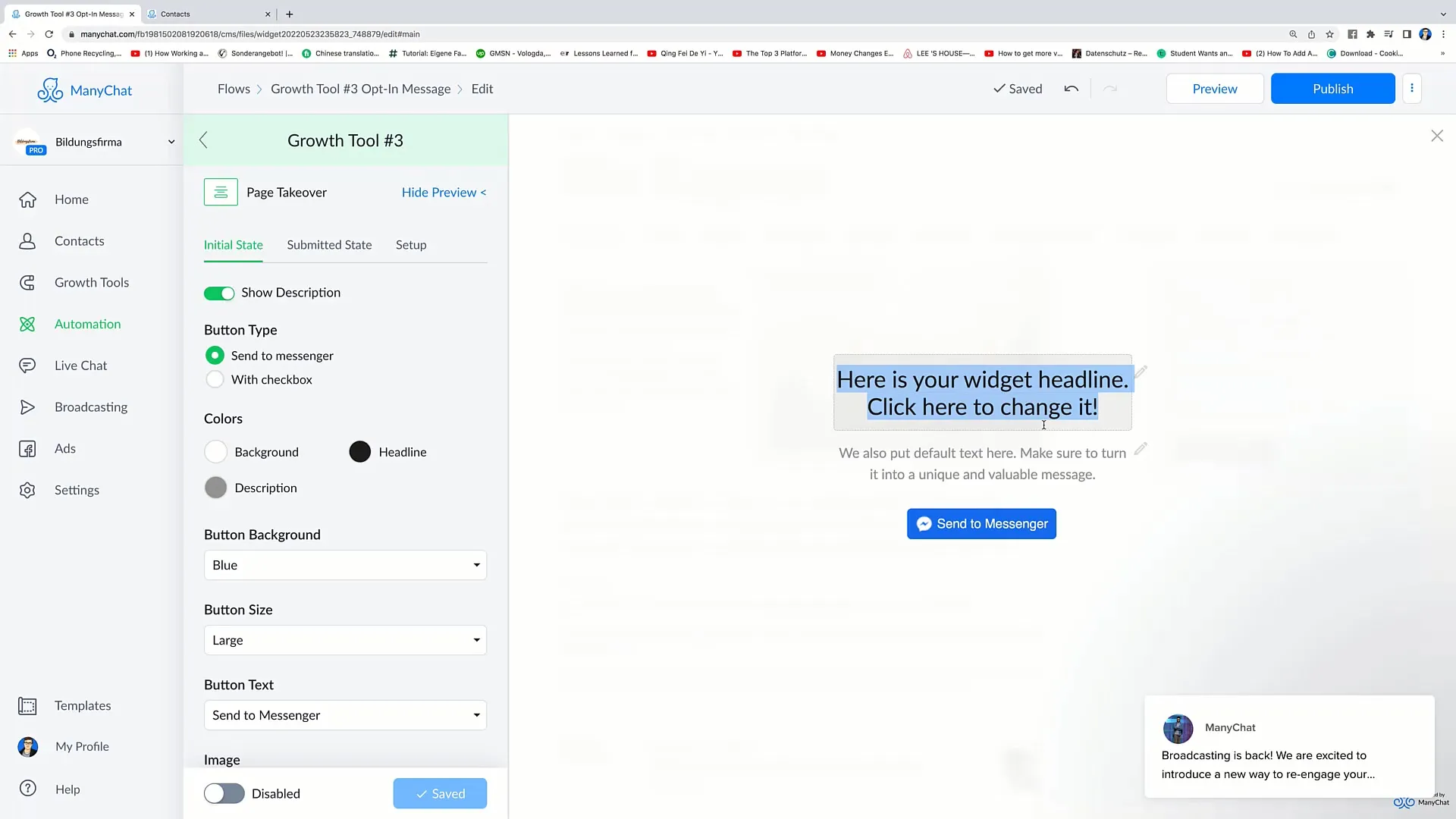Click the undo arrow icon

1070,88
